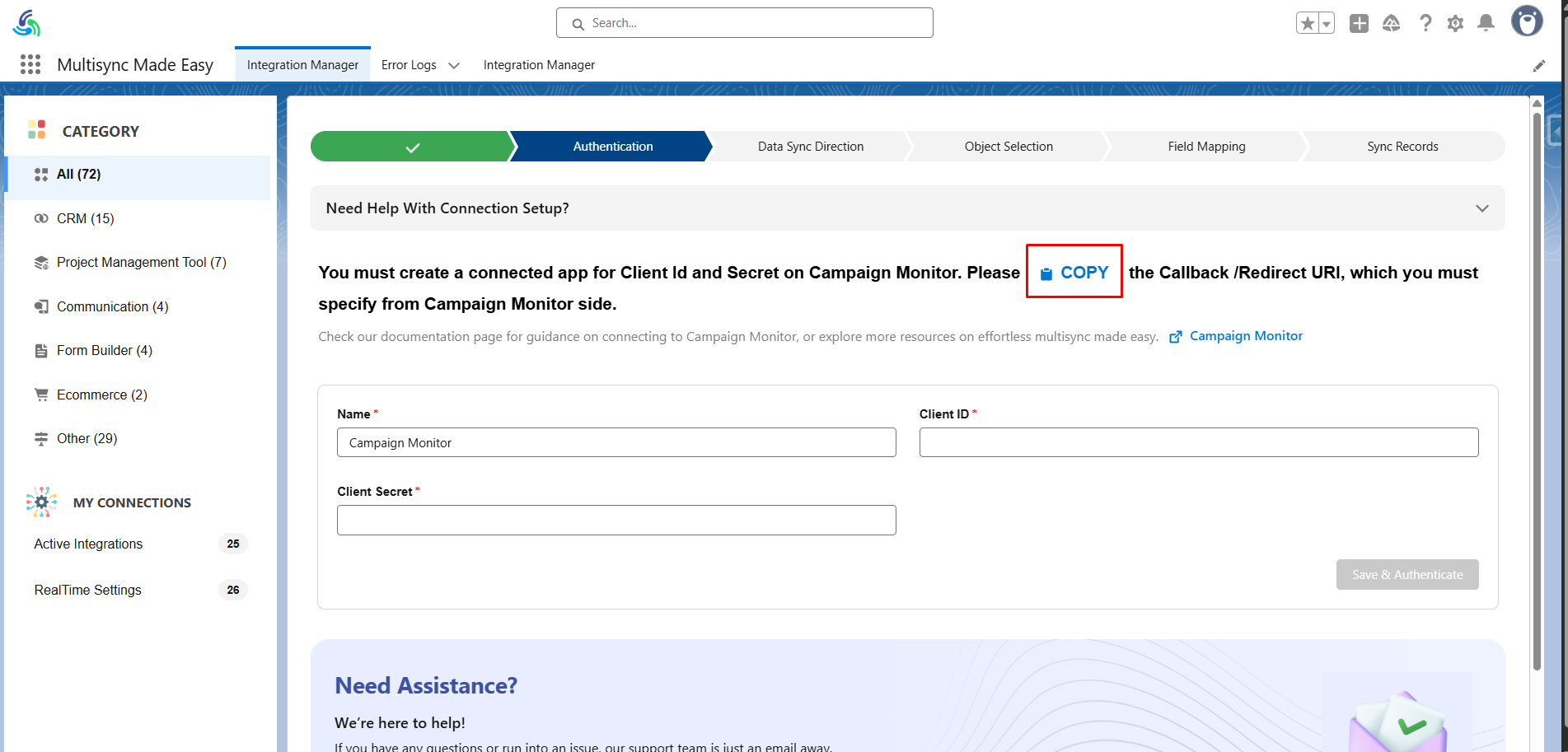
Task: Open the Campaign Monitor documentation link
Action: point(1245,336)
